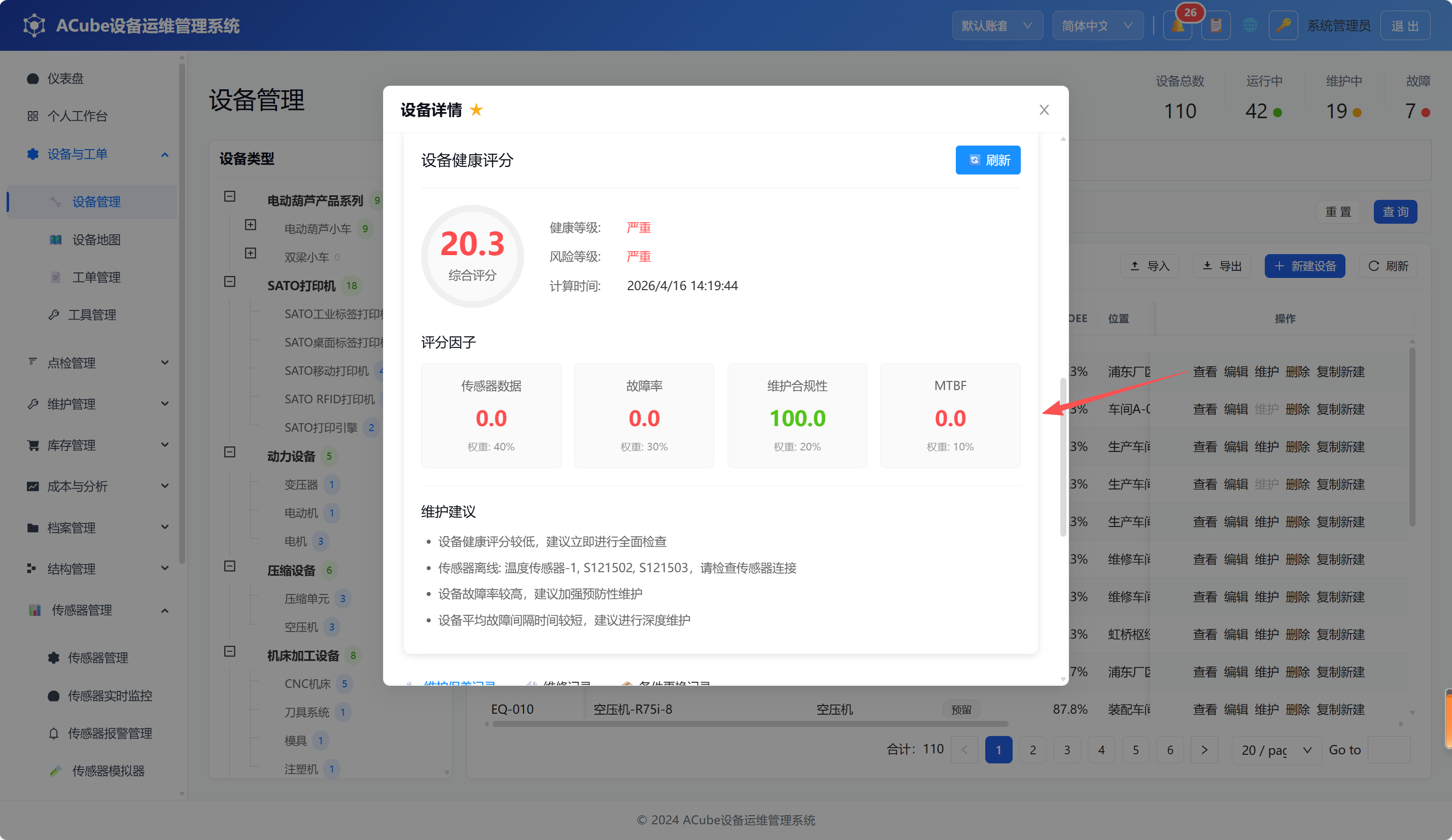Click the notification bell with 26 badge
The height and width of the screenshot is (840, 1452).
(1177, 26)
